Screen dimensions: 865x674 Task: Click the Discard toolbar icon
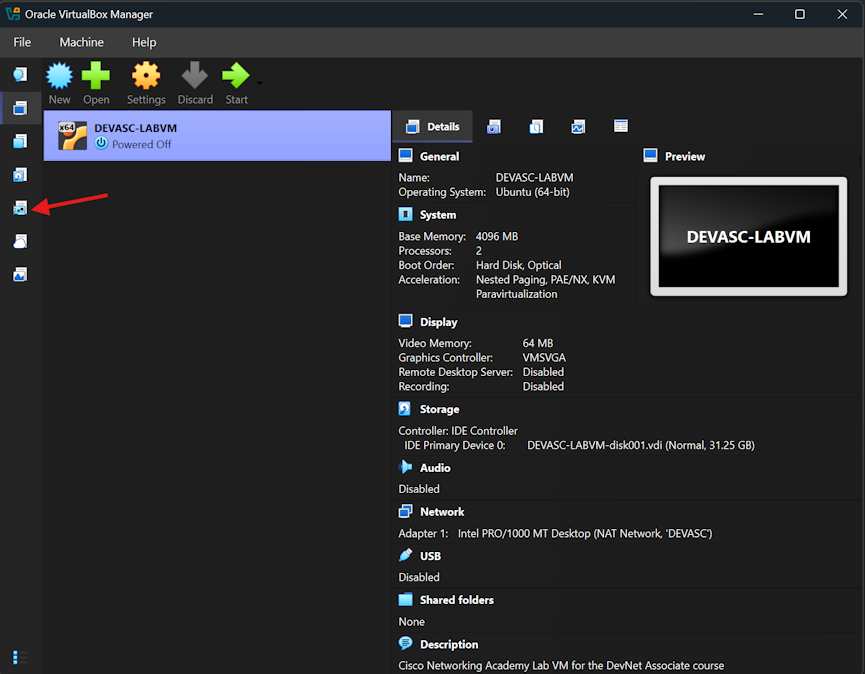pos(194,82)
